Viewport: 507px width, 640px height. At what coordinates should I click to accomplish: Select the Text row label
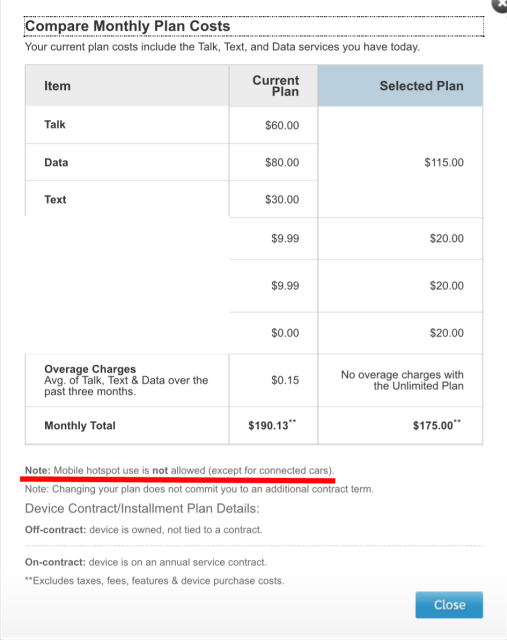[x=55, y=200]
